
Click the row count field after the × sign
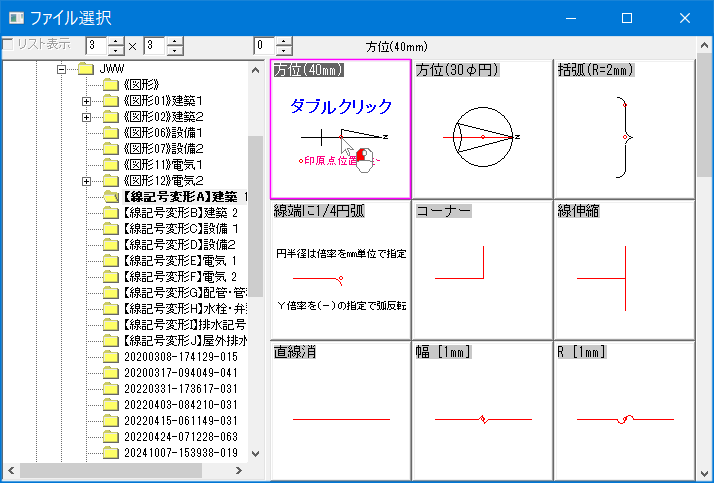[x=155, y=46]
